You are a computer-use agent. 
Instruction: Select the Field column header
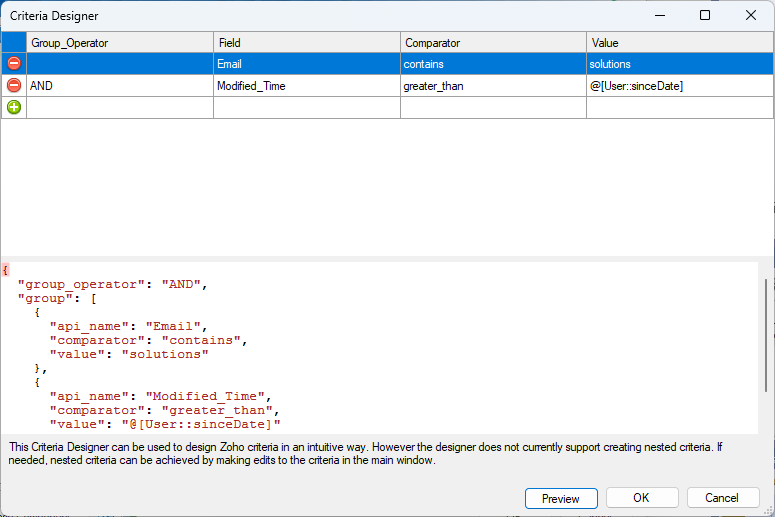[x=306, y=43]
